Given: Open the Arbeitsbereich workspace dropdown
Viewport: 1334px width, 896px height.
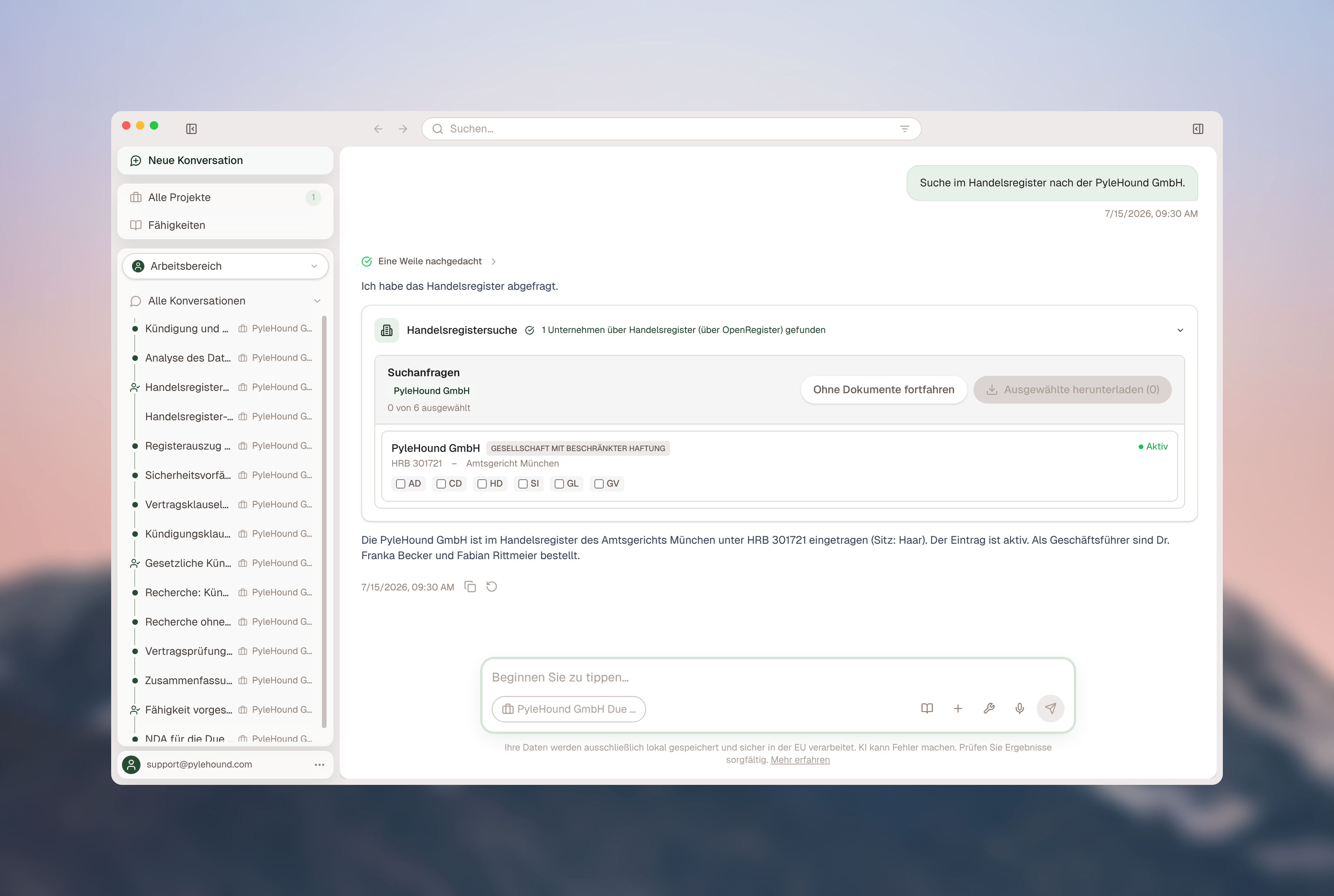Looking at the screenshot, I should [x=225, y=266].
